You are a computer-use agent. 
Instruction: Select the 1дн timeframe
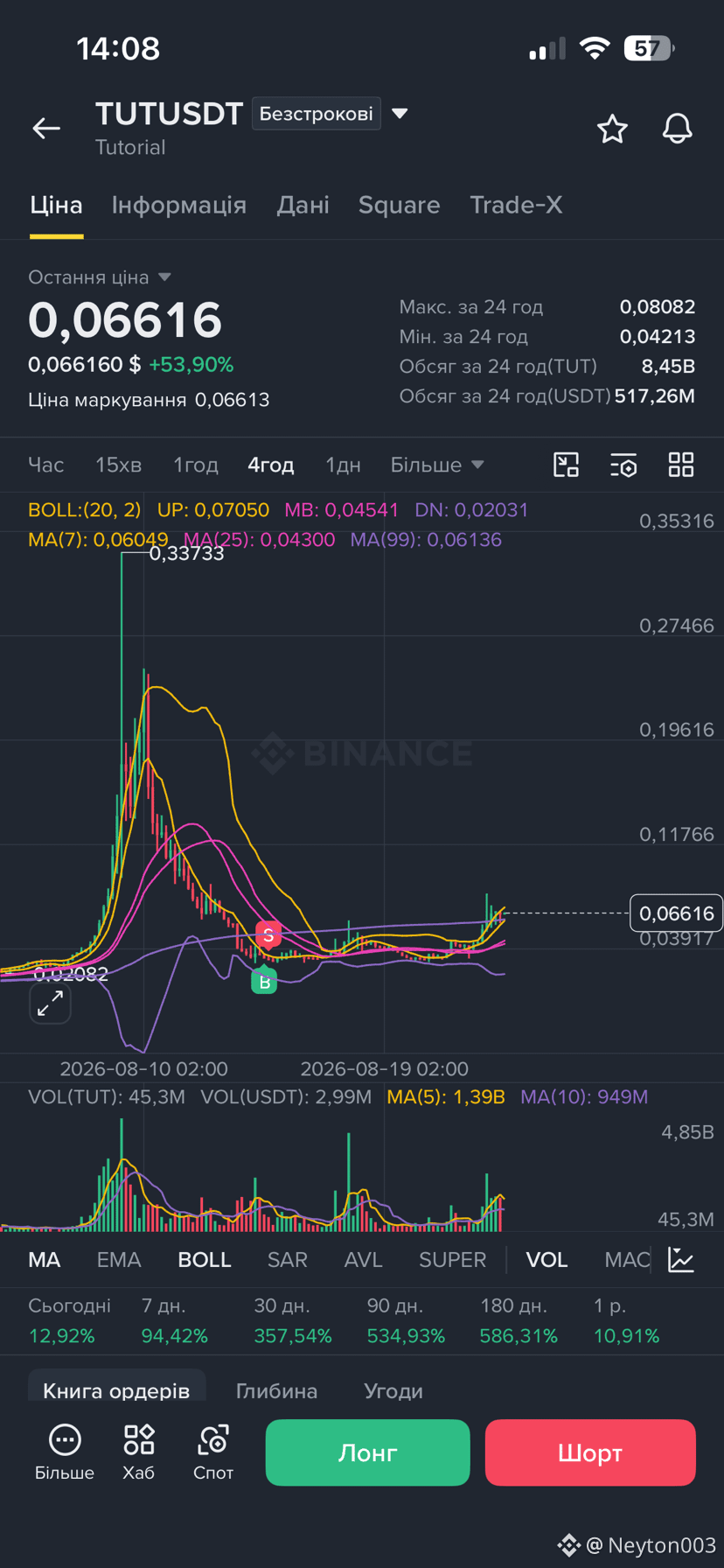343,465
